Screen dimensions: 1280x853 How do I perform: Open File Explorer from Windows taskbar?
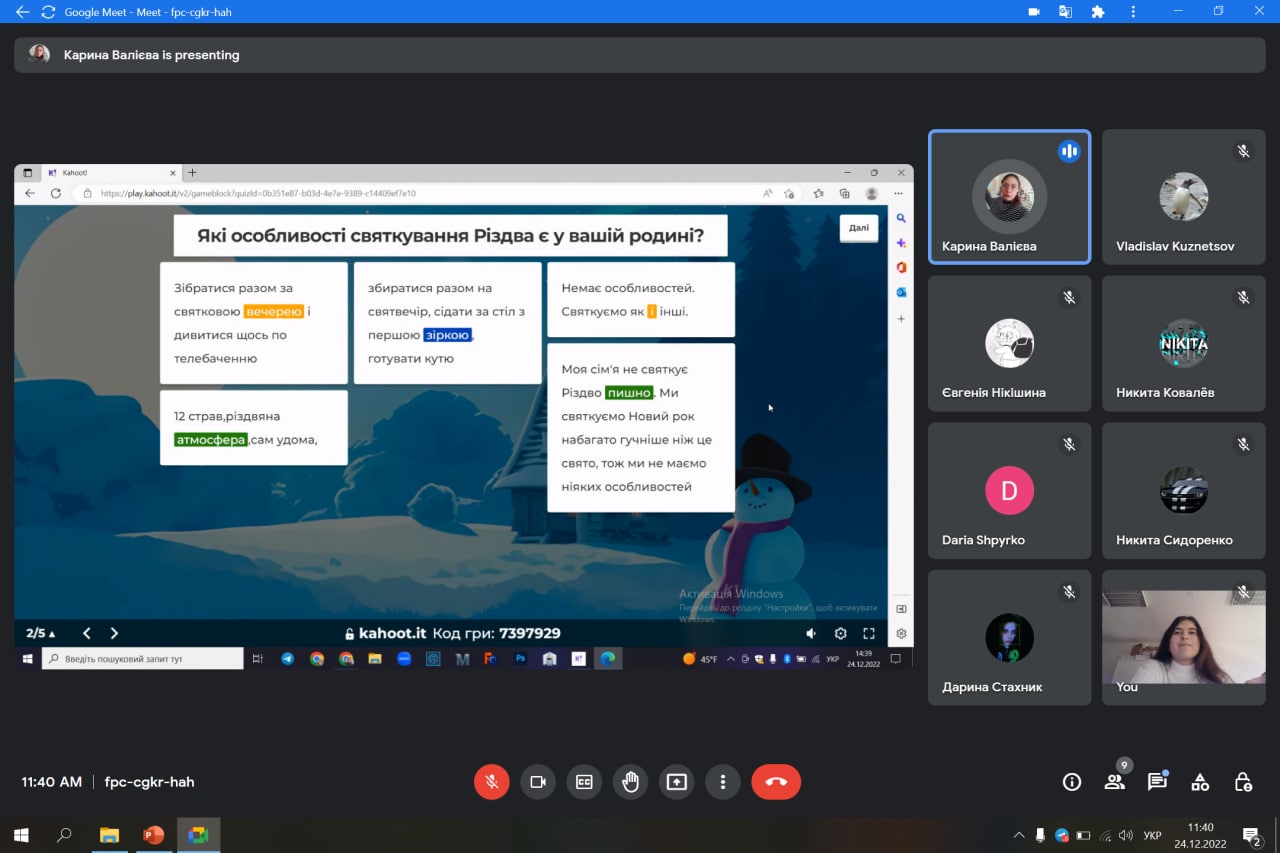coord(109,835)
